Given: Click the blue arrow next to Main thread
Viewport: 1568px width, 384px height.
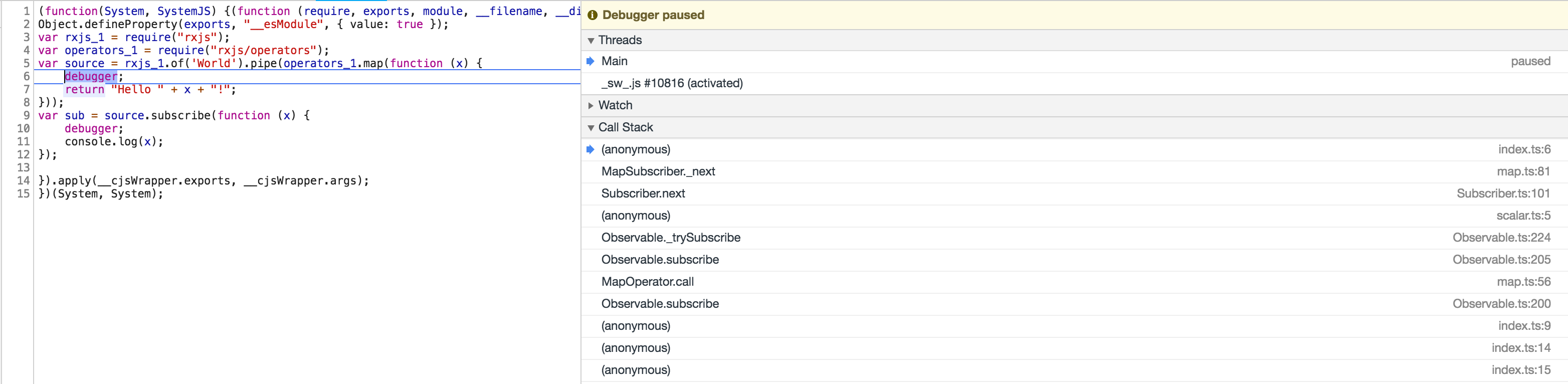Looking at the screenshot, I should 590,62.
